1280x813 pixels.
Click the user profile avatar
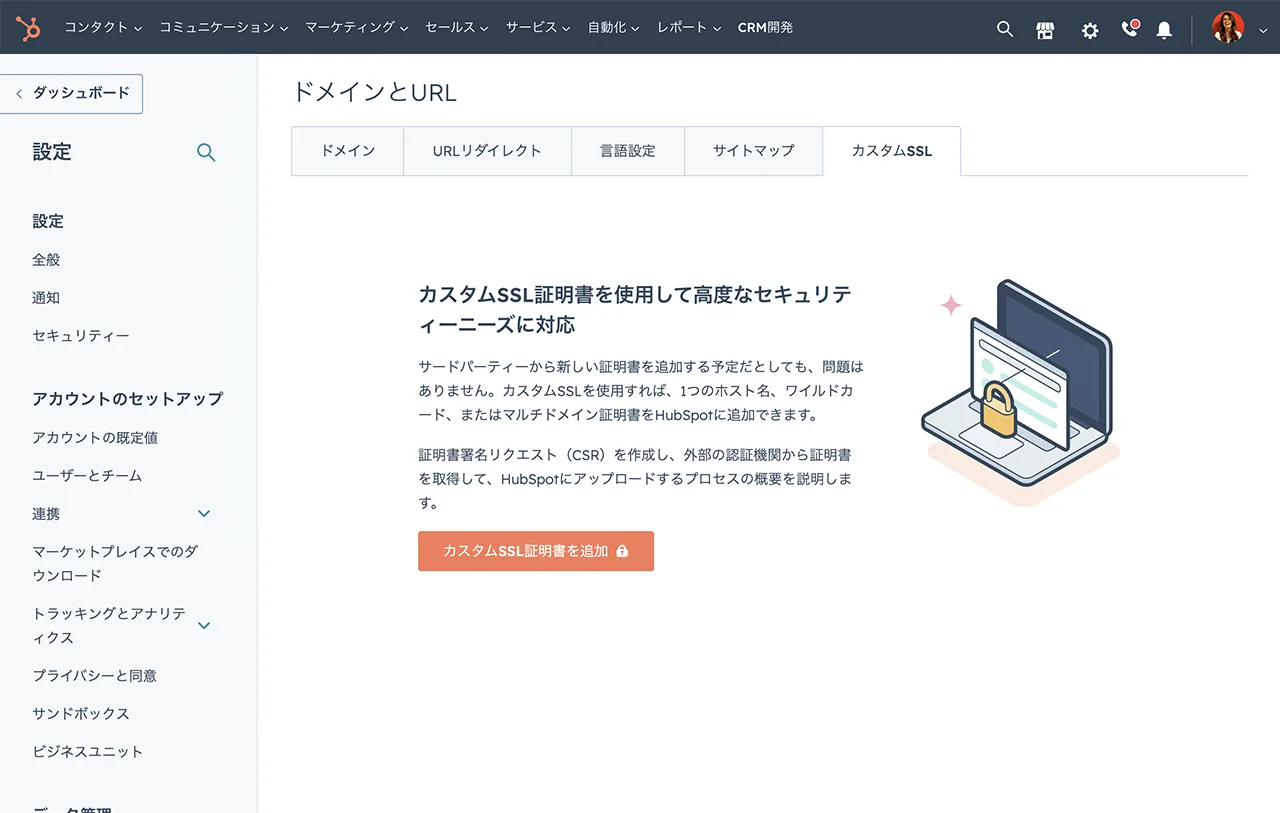coord(1228,28)
